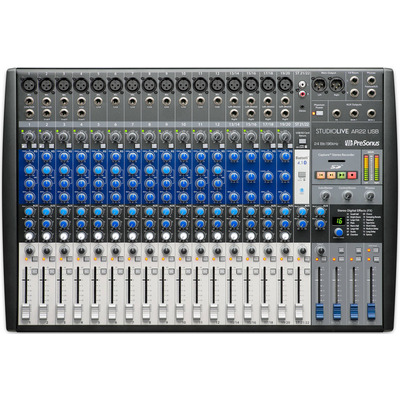Viewport: 400px width, 400px height.
Task: Click channel 5 pan knob above fader
Action: [98, 250]
